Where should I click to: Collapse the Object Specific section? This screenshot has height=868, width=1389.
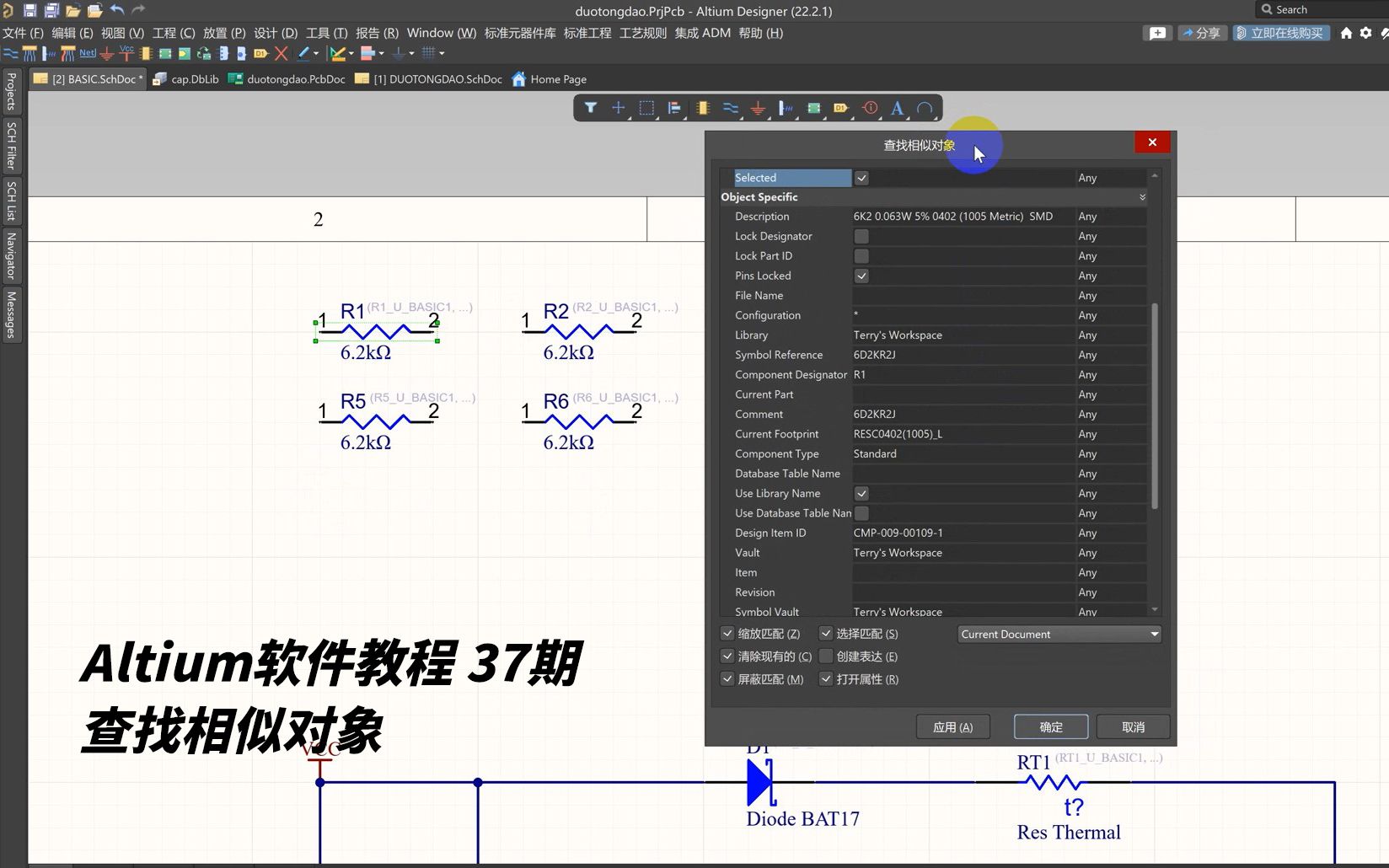[x=1142, y=196]
